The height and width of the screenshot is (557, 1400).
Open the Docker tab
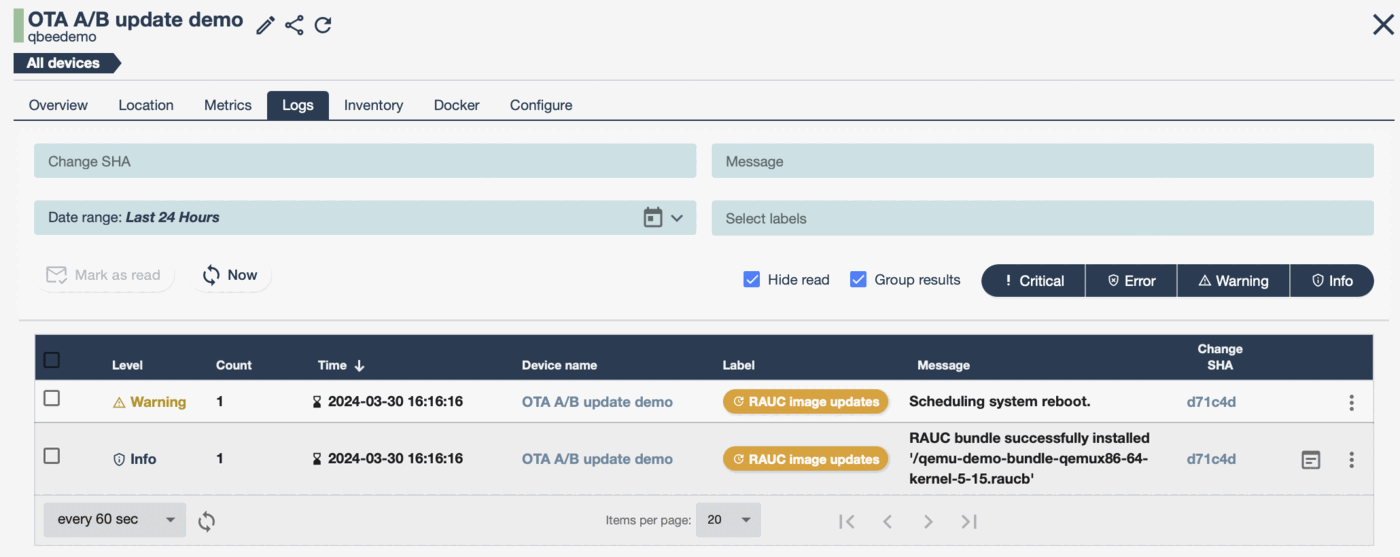point(456,105)
